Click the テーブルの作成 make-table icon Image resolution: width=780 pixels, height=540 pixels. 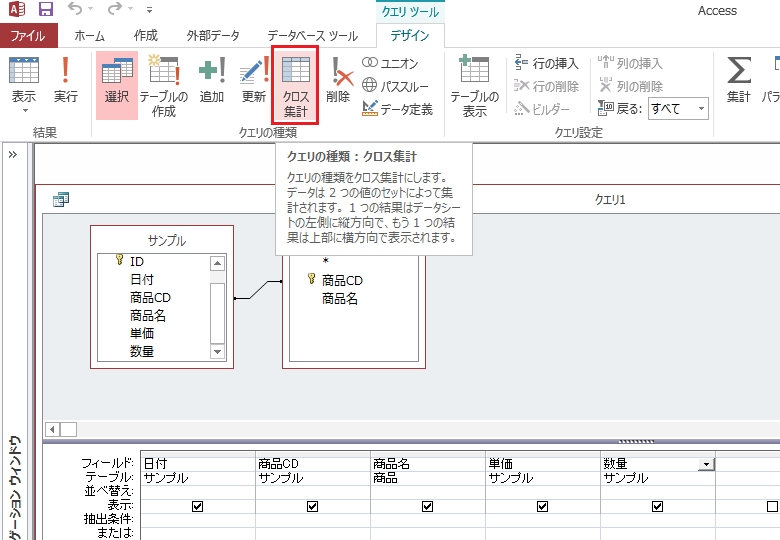pos(163,85)
